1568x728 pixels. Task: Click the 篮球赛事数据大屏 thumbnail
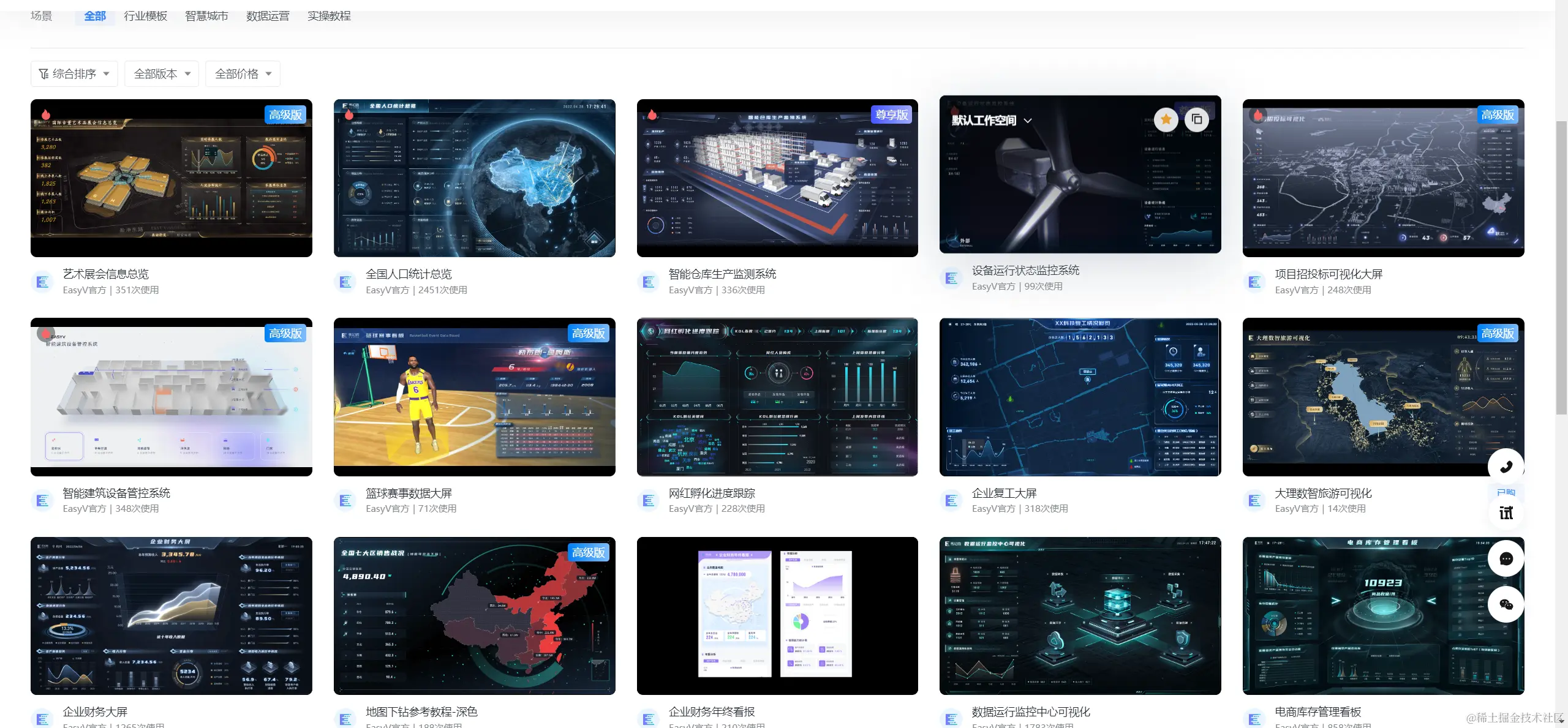click(x=474, y=397)
